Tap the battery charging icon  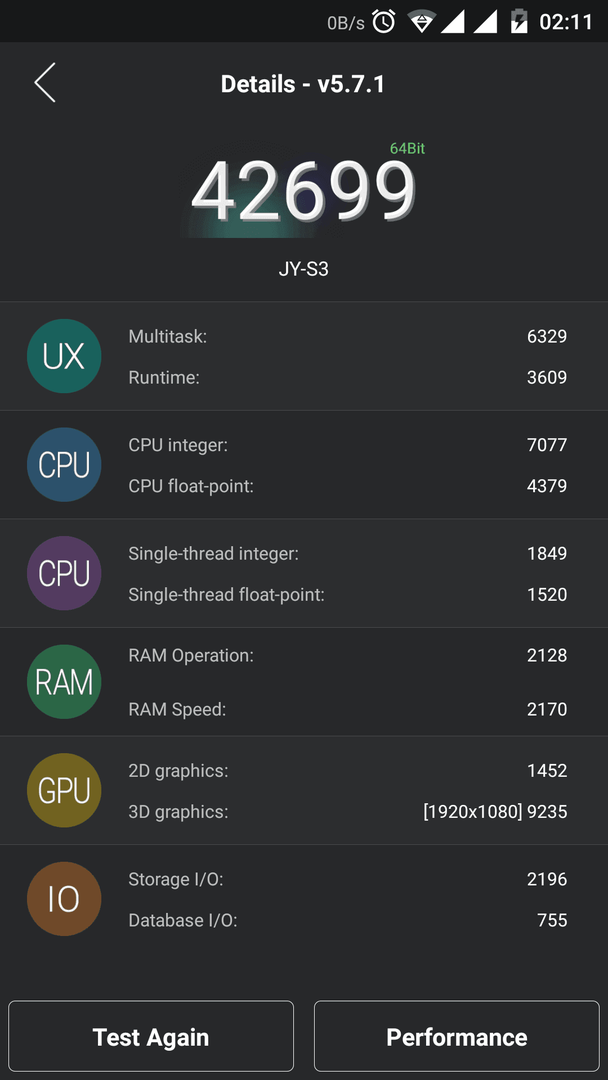[x=518, y=21]
